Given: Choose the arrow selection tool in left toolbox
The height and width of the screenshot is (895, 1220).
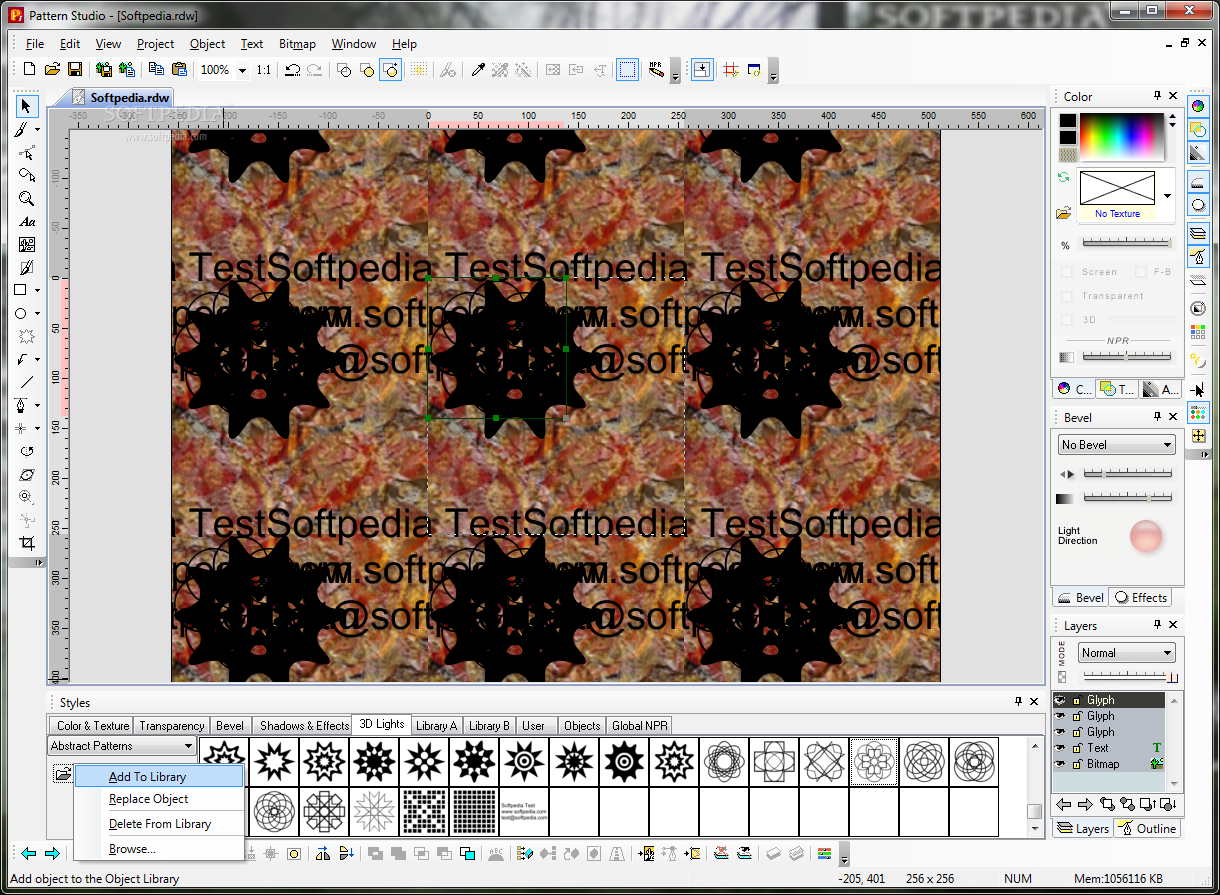Looking at the screenshot, I should [27, 106].
